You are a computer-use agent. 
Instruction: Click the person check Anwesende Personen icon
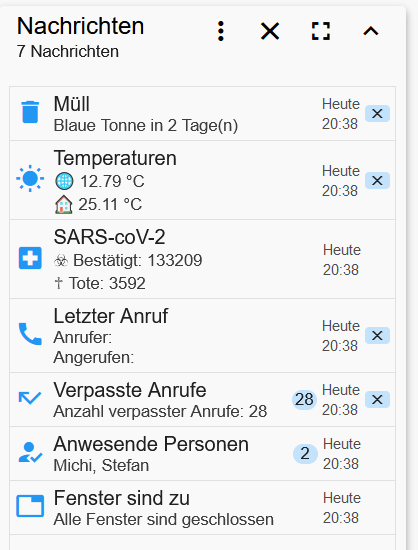click(x=30, y=452)
